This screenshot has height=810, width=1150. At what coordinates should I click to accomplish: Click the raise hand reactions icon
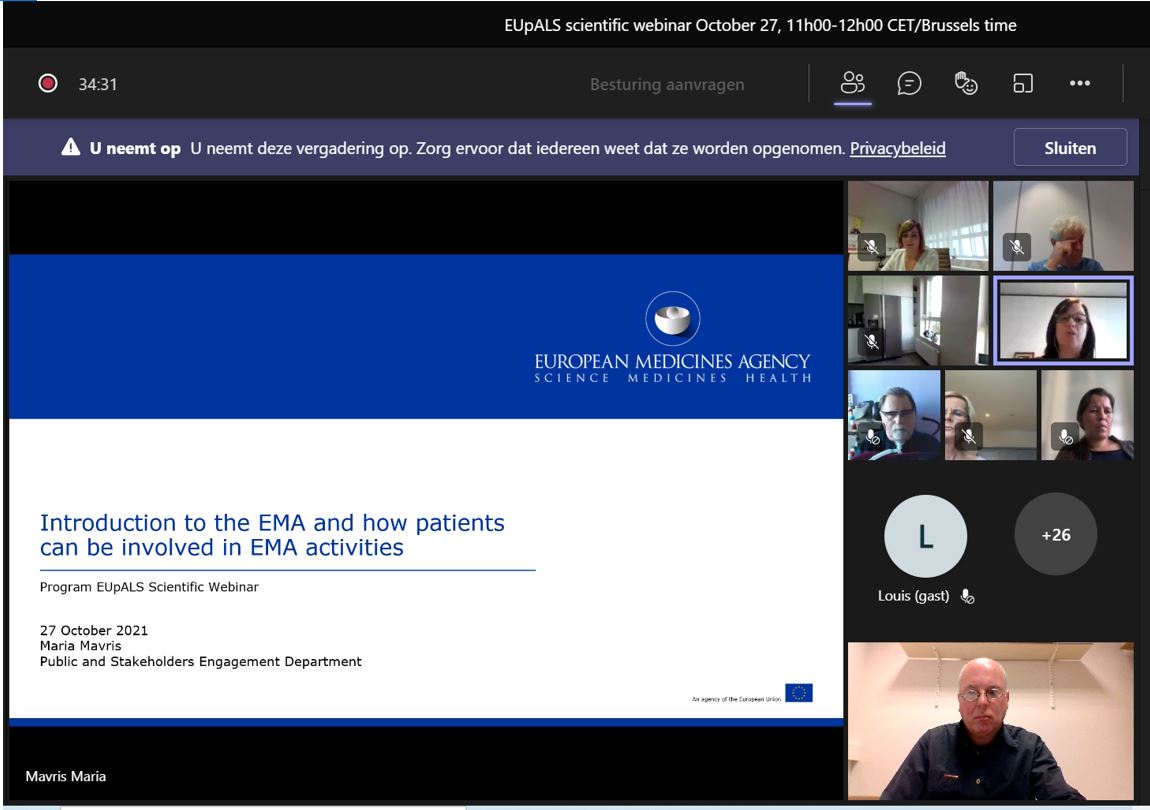(x=965, y=83)
